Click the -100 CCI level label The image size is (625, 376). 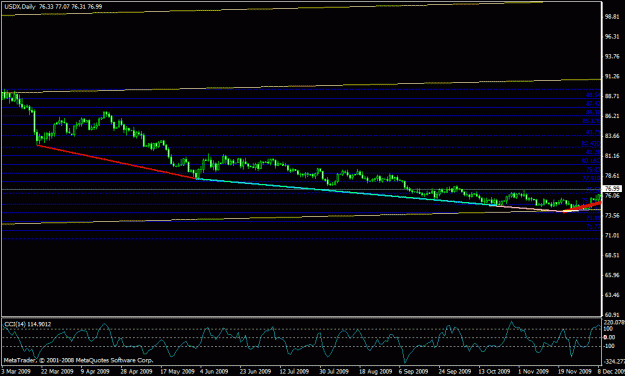pos(610,346)
